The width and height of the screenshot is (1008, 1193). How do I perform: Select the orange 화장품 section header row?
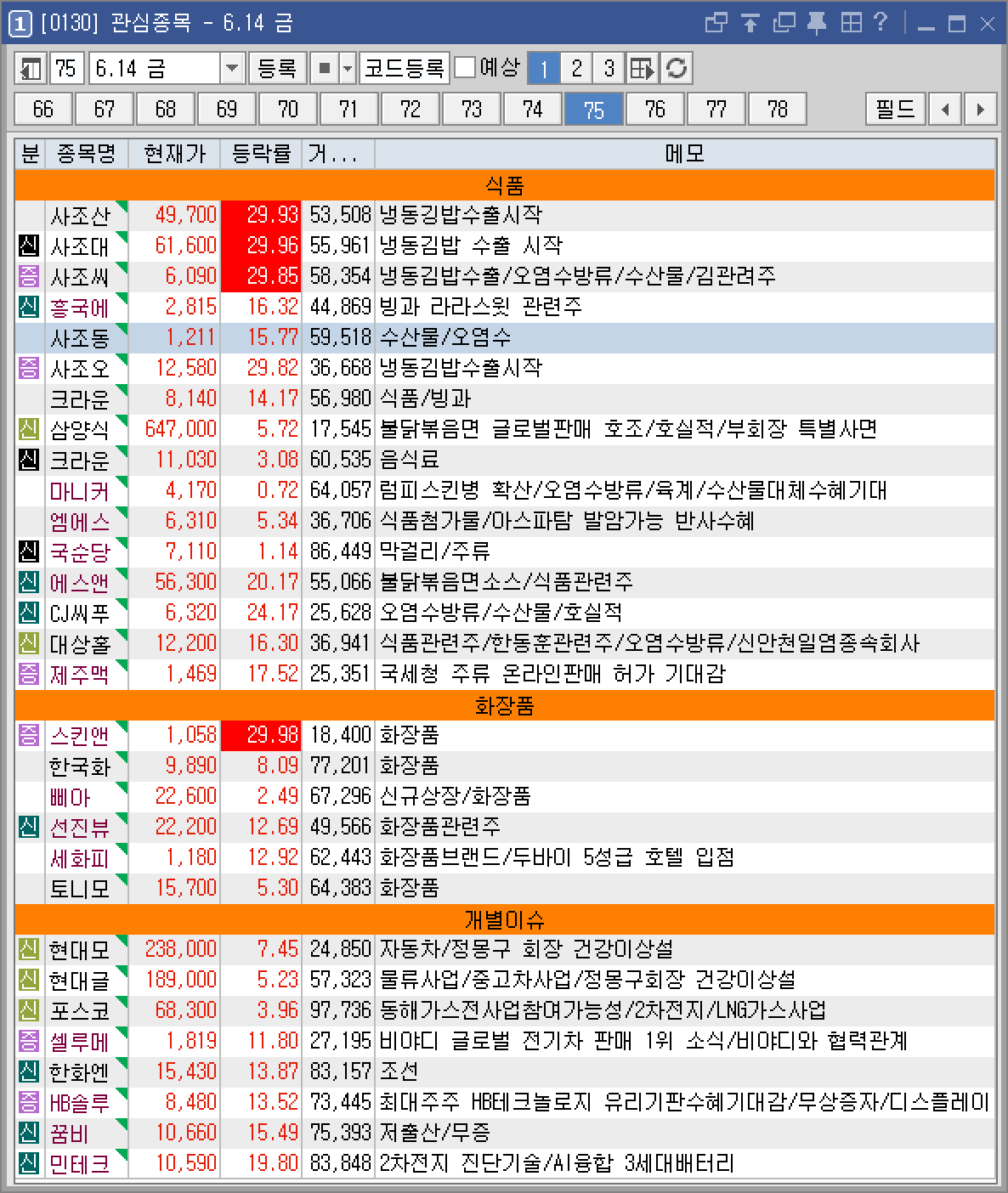[x=505, y=704]
